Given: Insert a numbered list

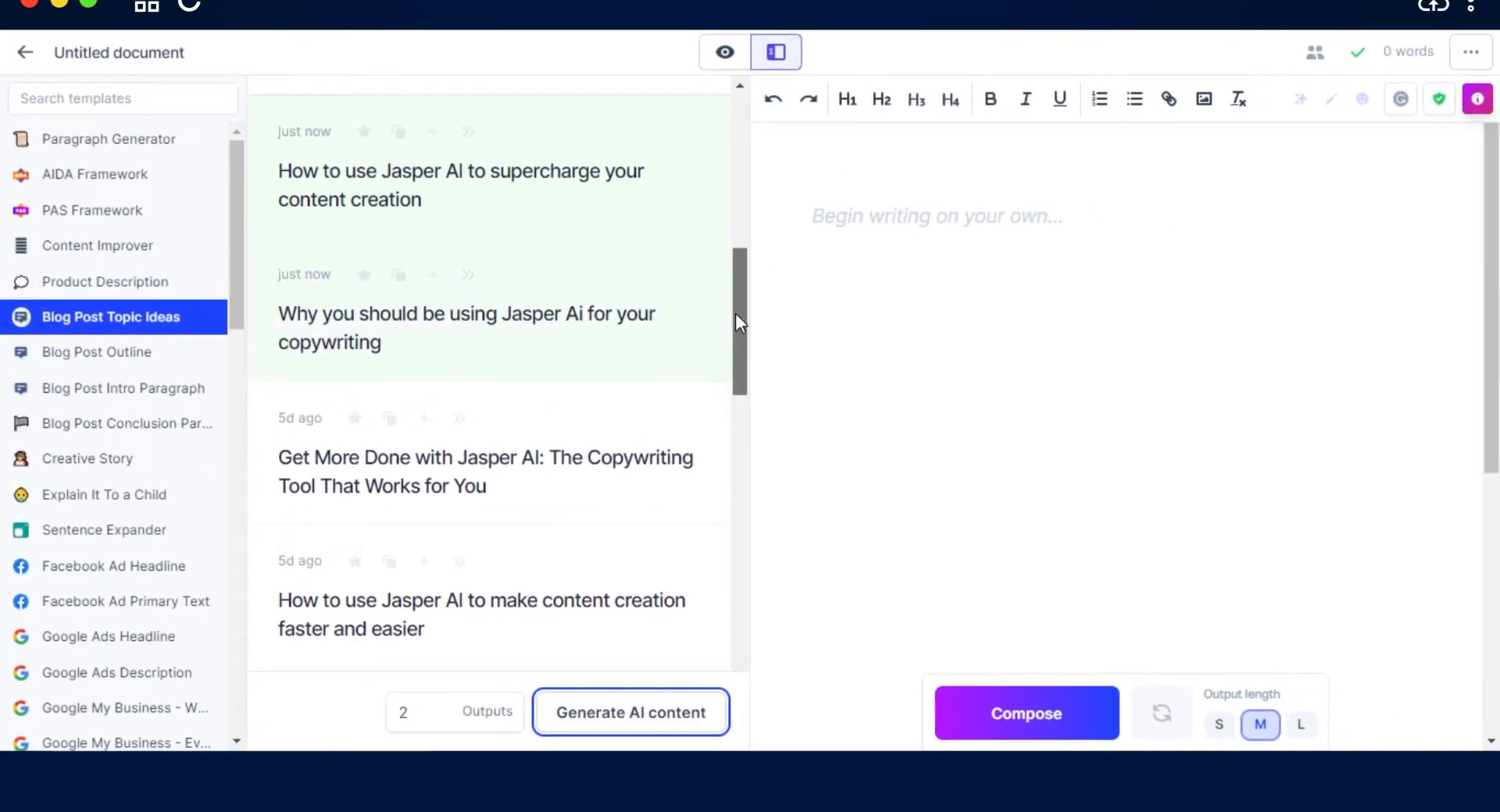Looking at the screenshot, I should click(1099, 99).
